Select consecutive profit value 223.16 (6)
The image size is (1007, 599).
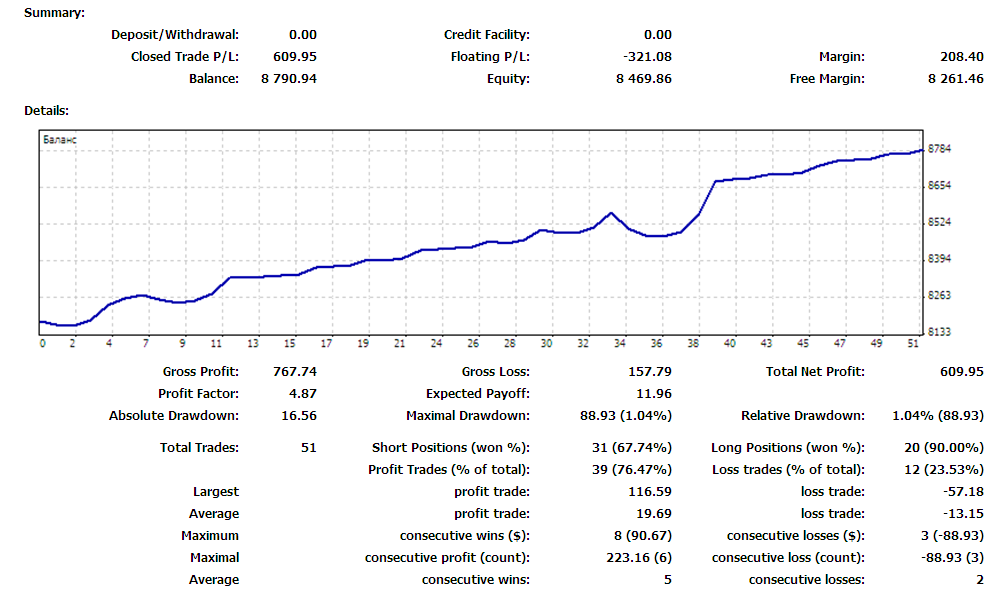tap(639, 557)
